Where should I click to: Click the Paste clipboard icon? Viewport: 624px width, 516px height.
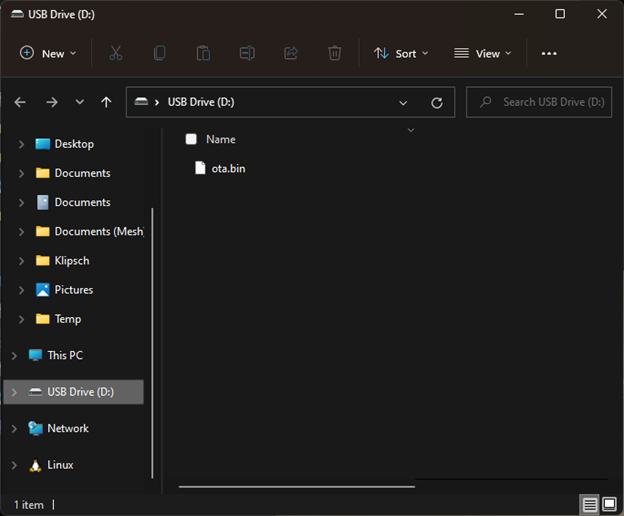tap(203, 53)
